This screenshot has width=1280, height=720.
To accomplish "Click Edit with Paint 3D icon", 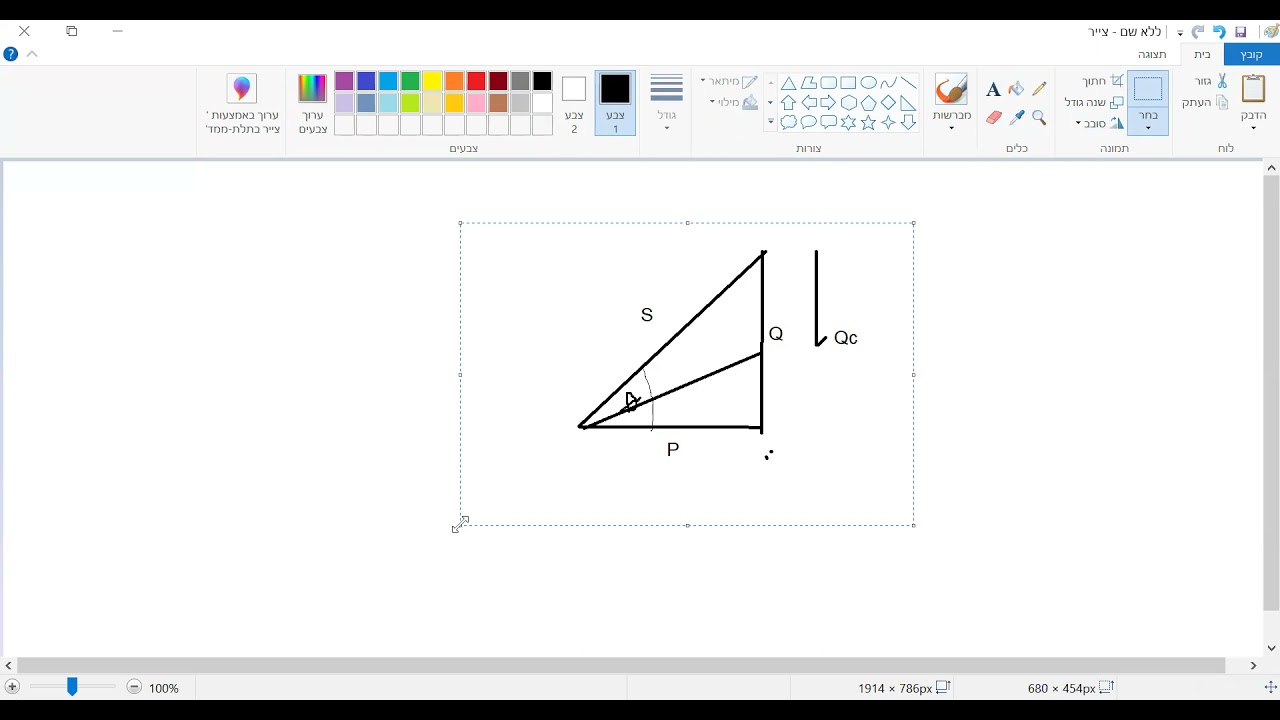I will (x=242, y=88).
